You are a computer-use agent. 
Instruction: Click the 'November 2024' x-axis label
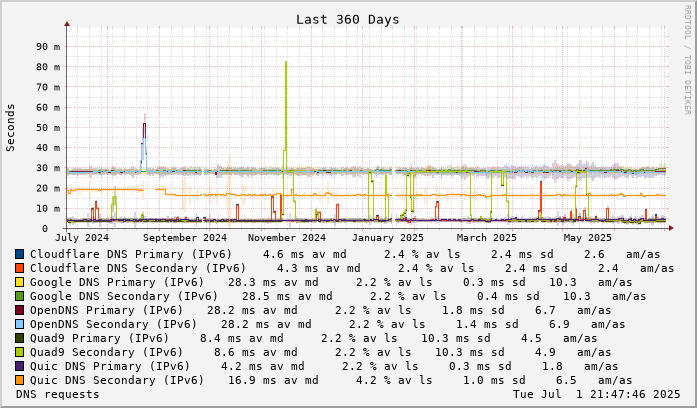[x=287, y=238]
